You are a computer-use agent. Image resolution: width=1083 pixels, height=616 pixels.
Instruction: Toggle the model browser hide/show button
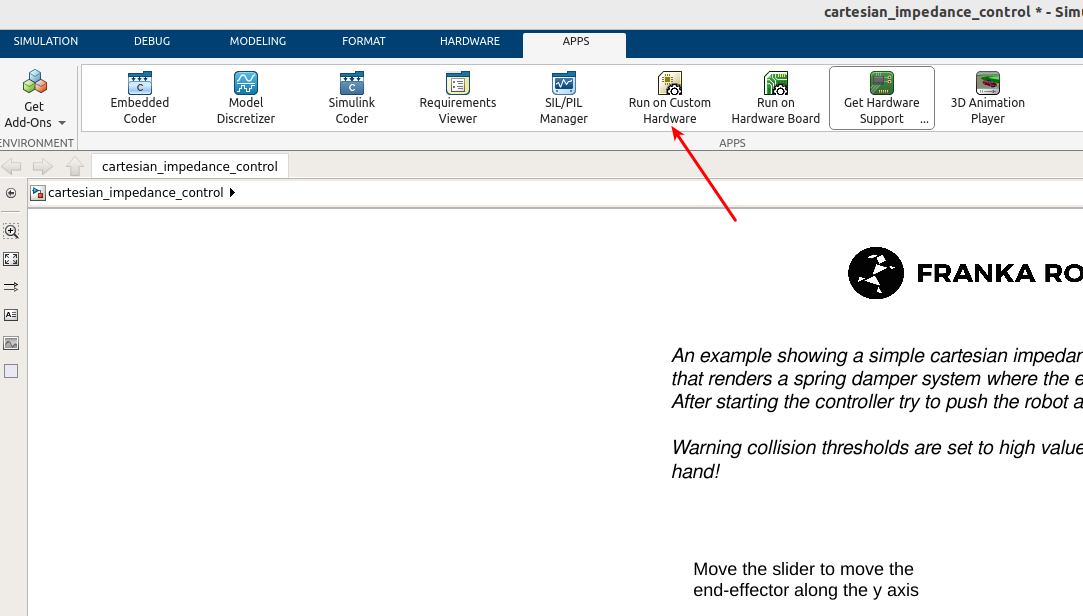point(11,193)
